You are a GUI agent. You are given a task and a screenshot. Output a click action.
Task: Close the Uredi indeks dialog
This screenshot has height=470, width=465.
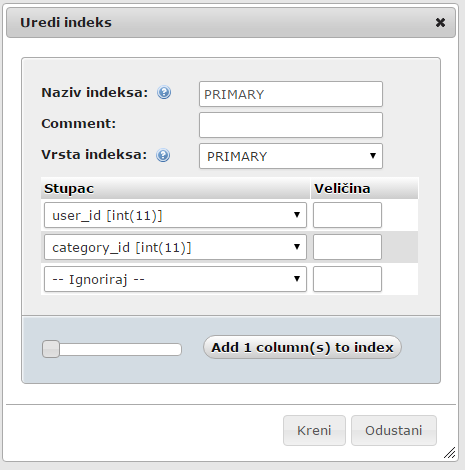440,22
